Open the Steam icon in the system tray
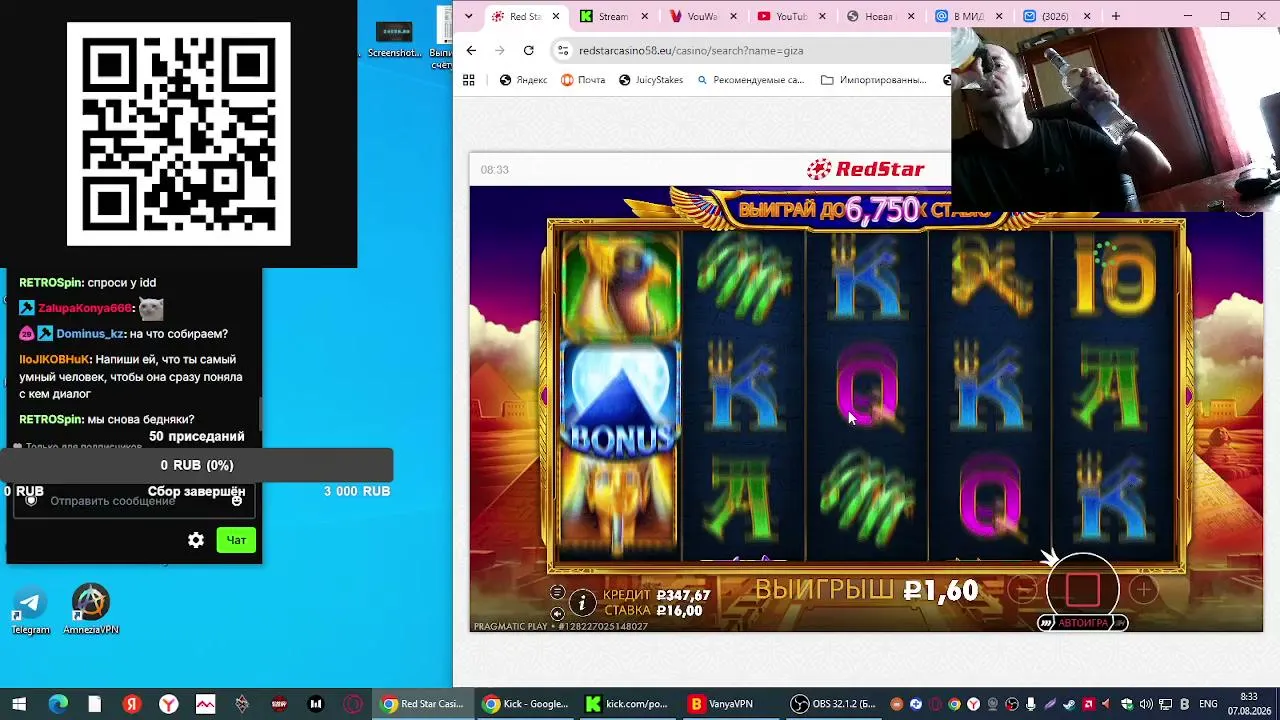This screenshot has height=720, width=1280. [1070, 704]
